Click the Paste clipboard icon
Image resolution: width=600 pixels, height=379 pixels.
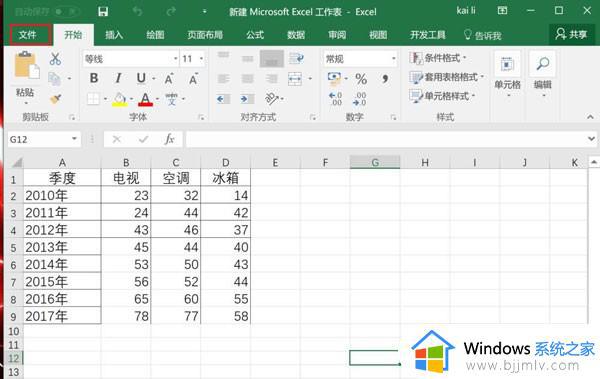26,65
